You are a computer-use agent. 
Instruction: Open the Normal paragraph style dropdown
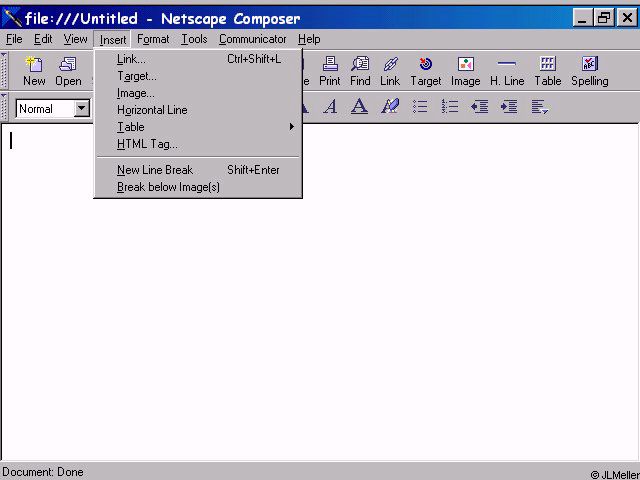pyautogui.click(x=82, y=109)
